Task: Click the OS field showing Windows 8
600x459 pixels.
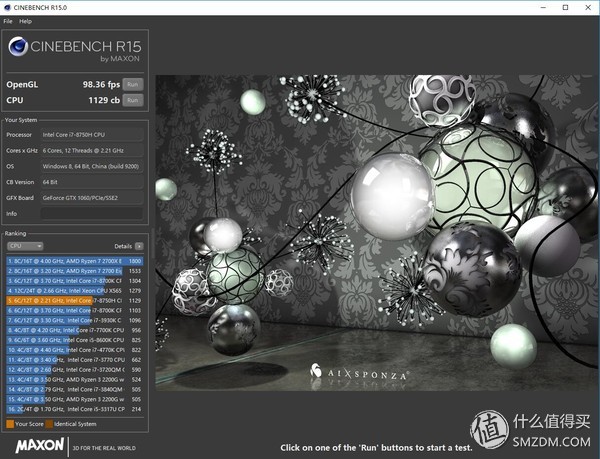Action: pyautogui.click(x=92, y=166)
